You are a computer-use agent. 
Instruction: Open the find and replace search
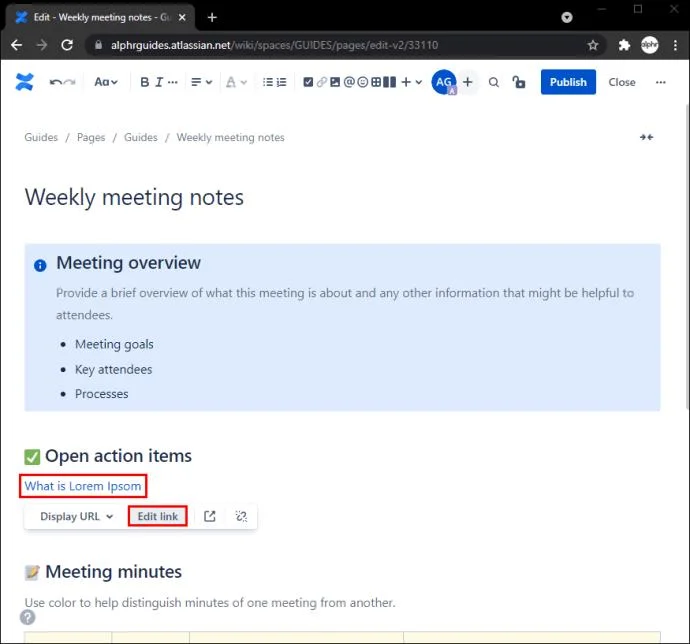click(494, 82)
